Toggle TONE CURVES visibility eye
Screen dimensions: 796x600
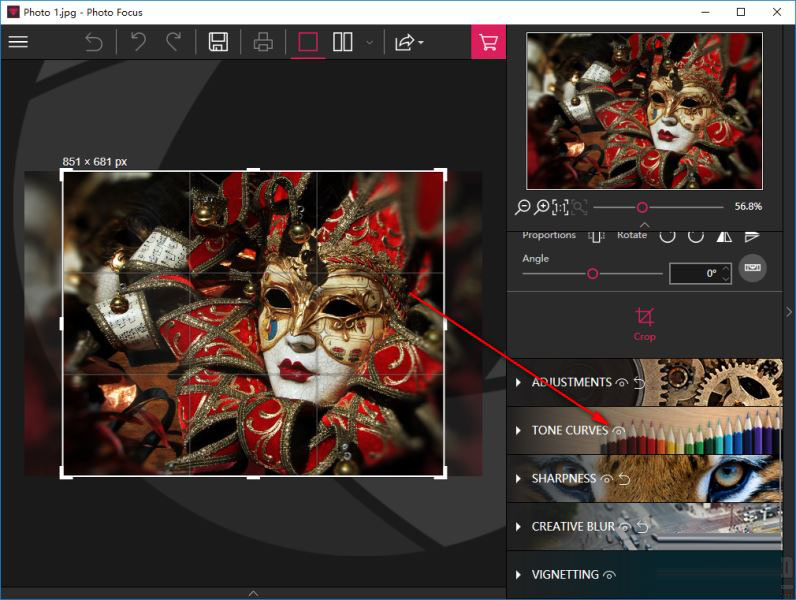point(618,431)
